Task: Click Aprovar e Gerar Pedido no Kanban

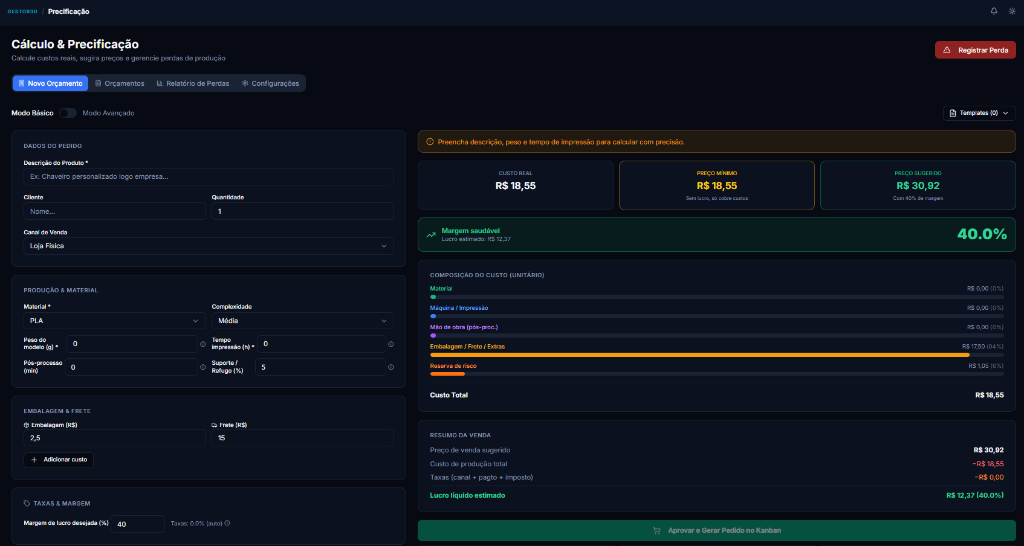Action: click(x=716, y=530)
